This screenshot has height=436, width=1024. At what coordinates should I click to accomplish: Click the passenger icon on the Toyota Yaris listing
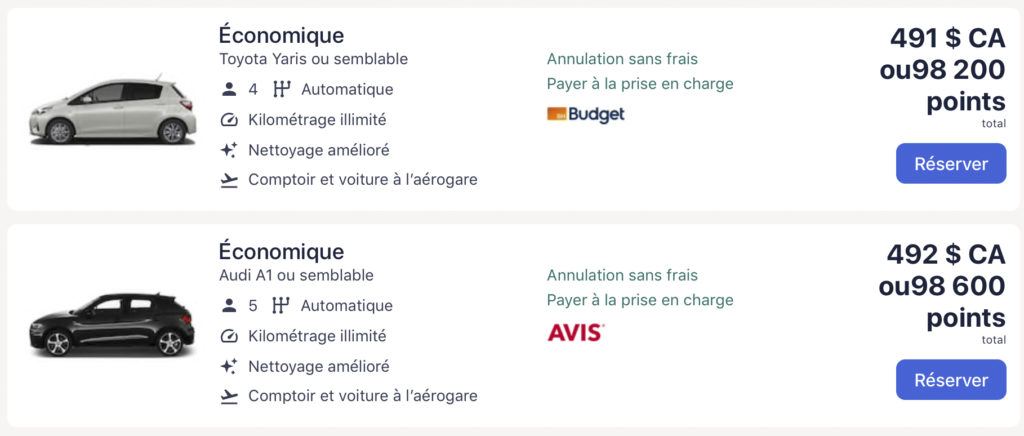pos(229,89)
